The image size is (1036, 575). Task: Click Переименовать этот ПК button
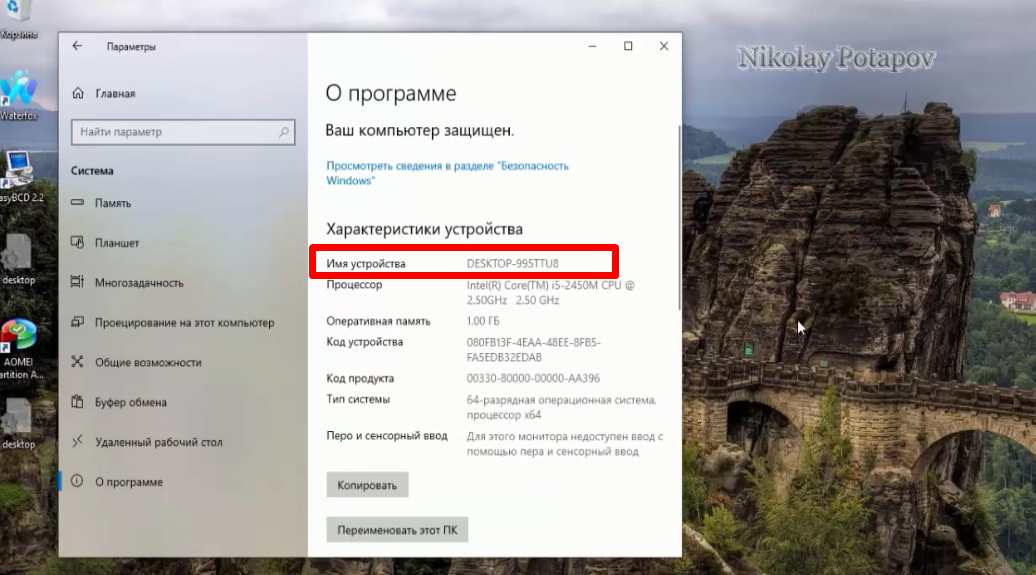[397, 530]
